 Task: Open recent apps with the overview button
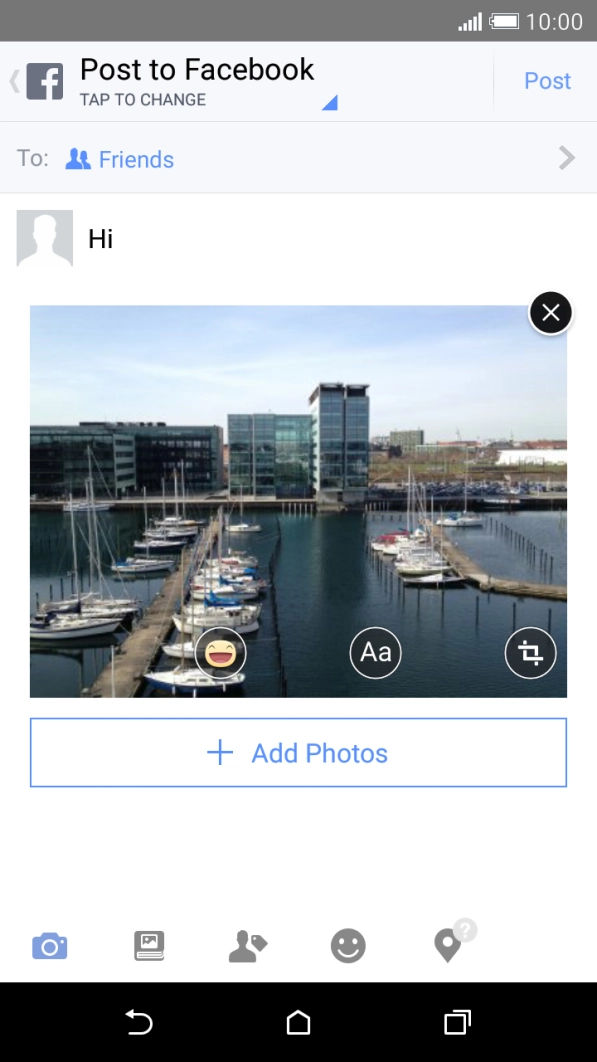[x=456, y=1022]
